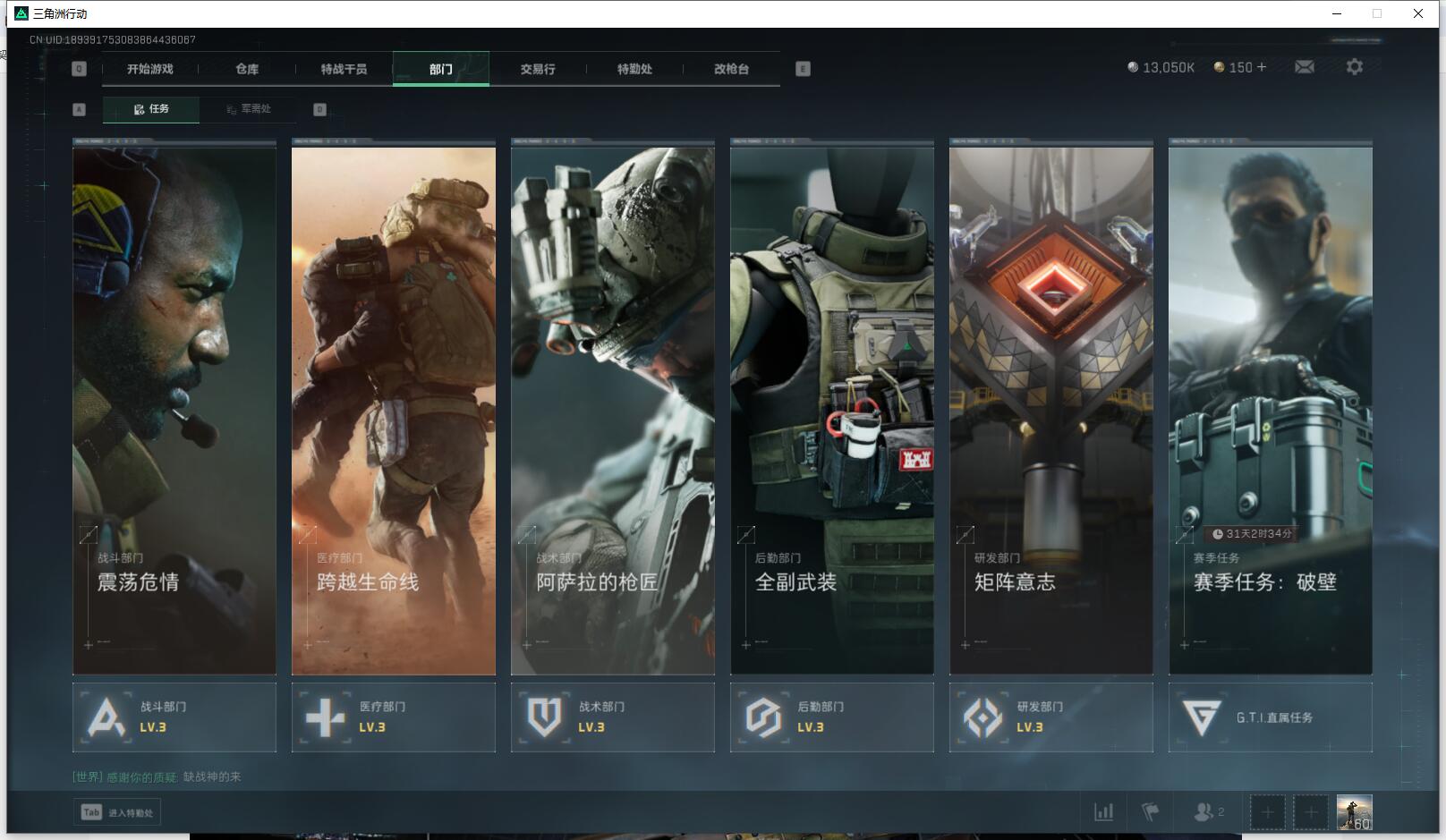
Task: Open the 特勤处 tab
Action: pyautogui.click(x=634, y=69)
